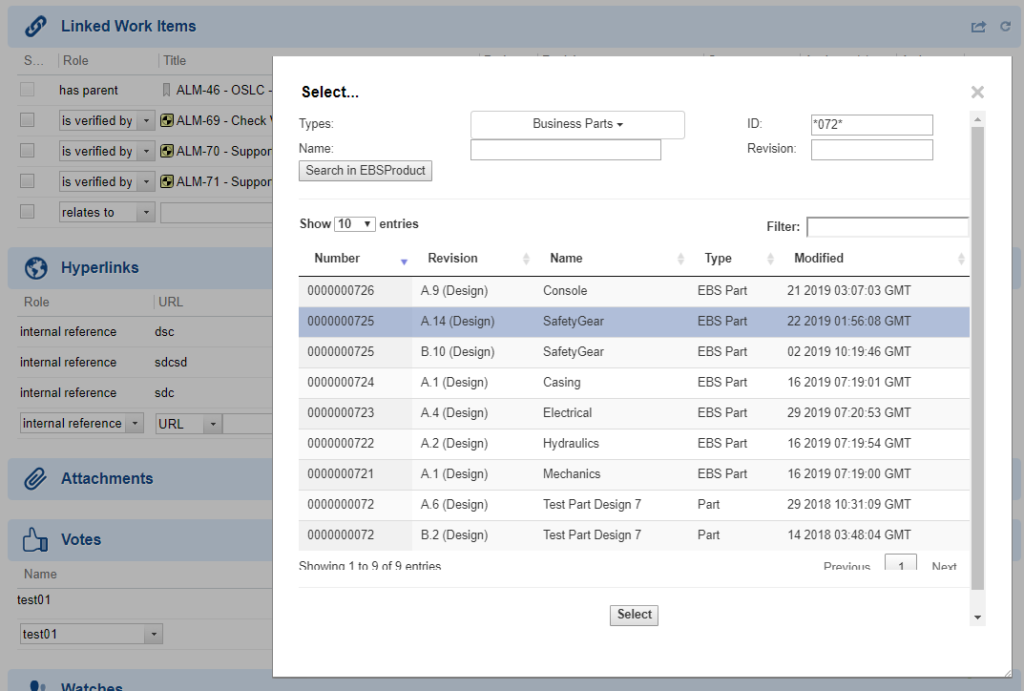The image size is (1024, 691).
Task: Select Test Part Design 7 B.2 row
Action: coord(633,536)
